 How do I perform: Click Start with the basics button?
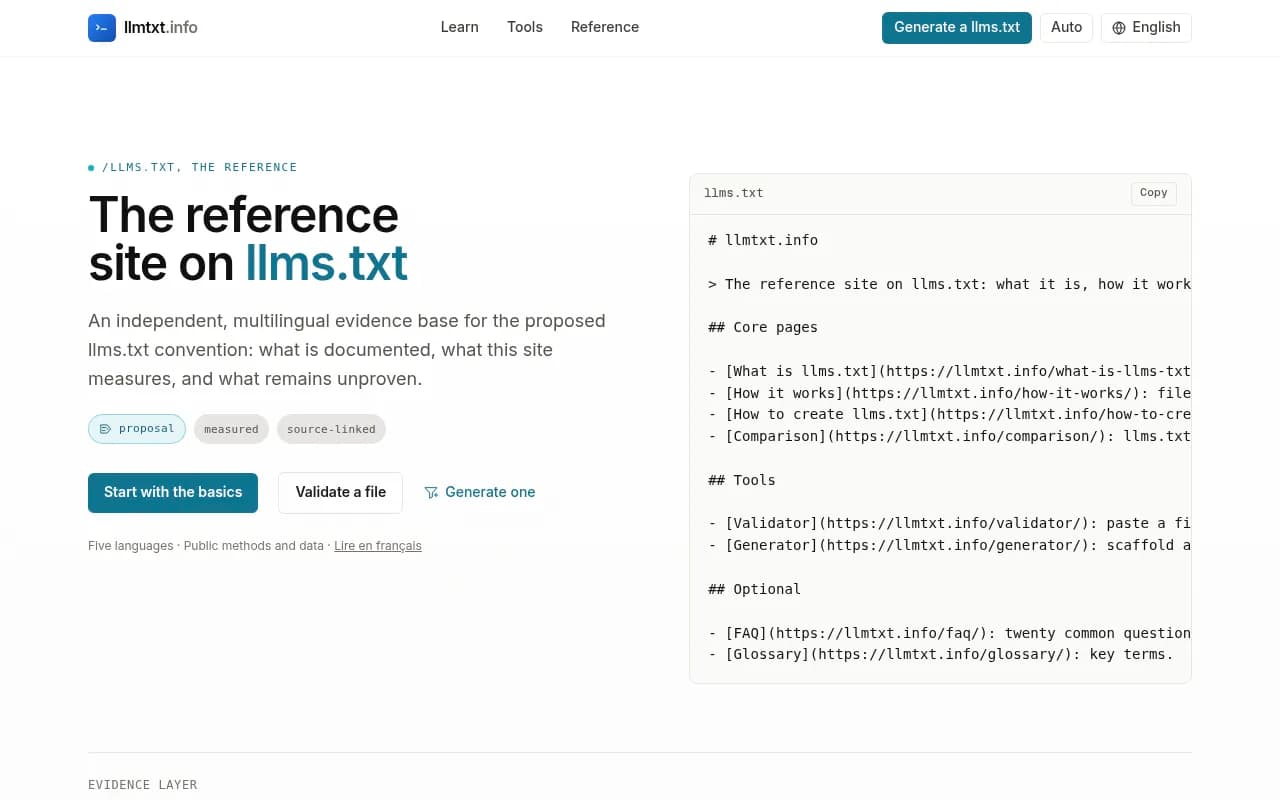point(173,492)
